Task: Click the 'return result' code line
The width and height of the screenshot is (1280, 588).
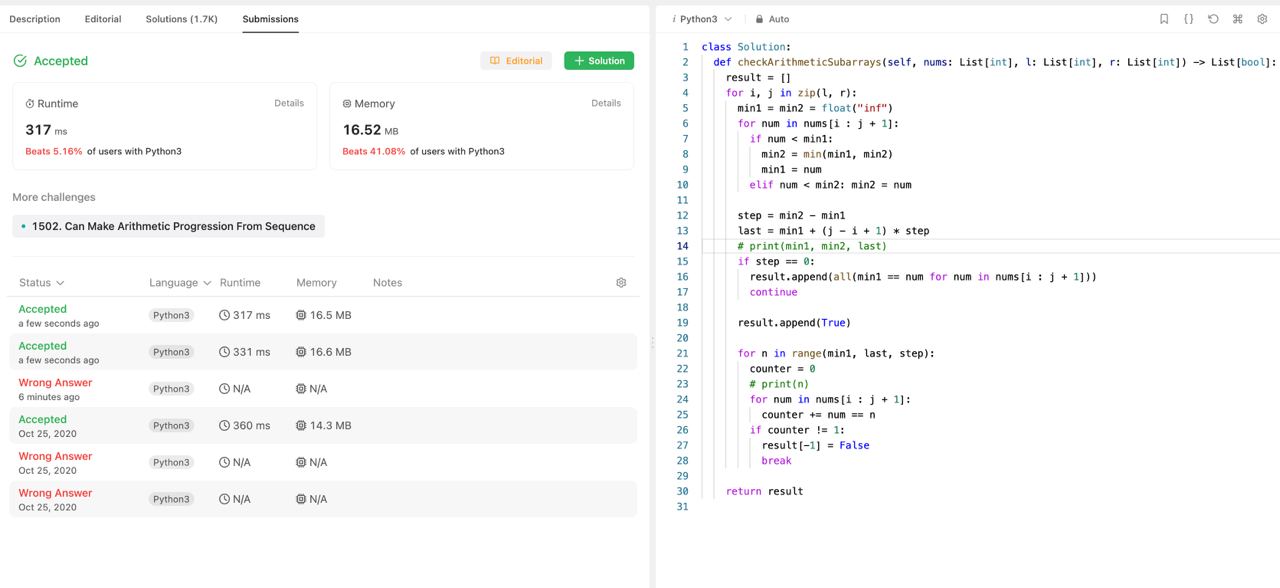Action: pyautogui.click(x=764, y=491)
